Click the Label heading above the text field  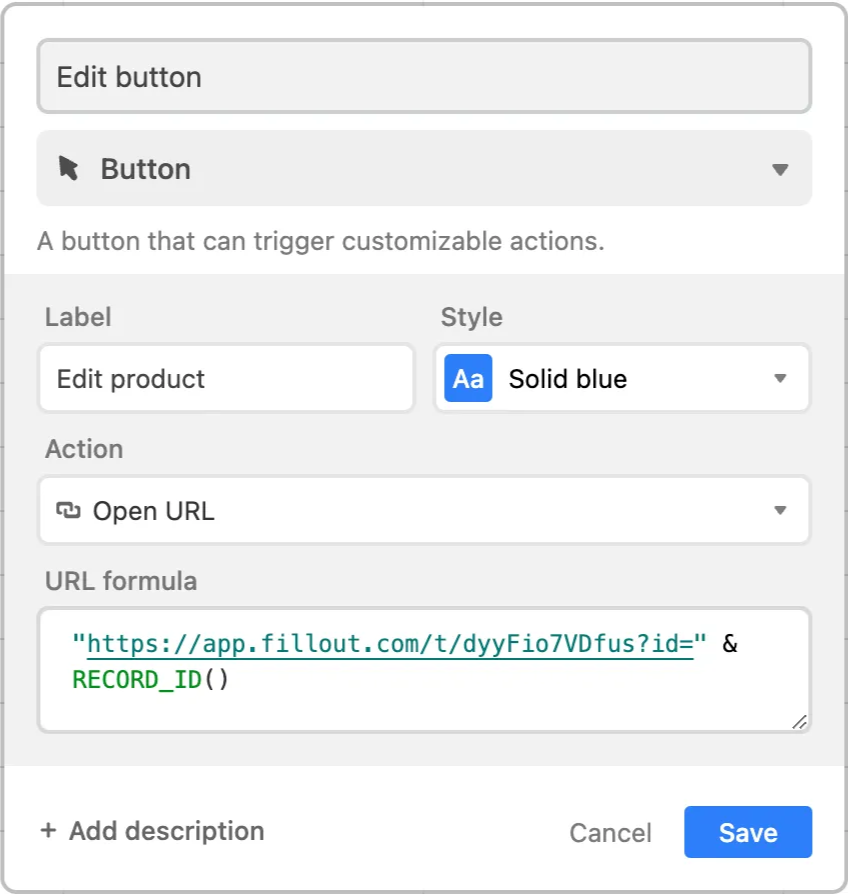(77, 317)
